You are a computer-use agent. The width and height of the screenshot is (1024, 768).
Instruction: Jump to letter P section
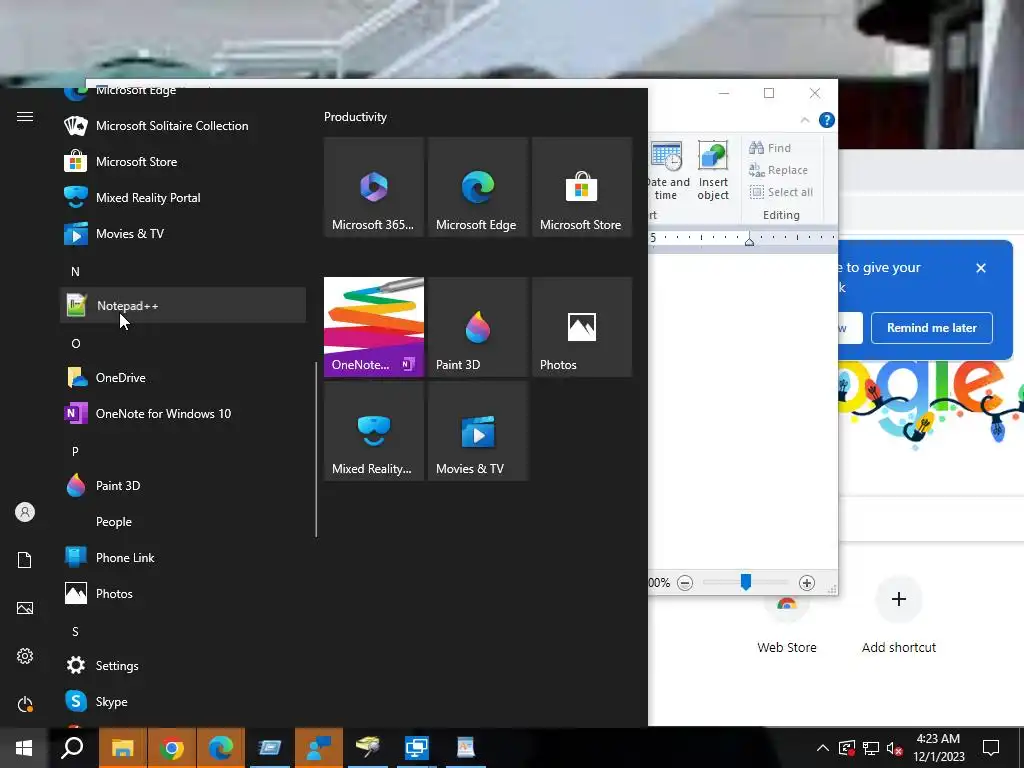(75, 451)
